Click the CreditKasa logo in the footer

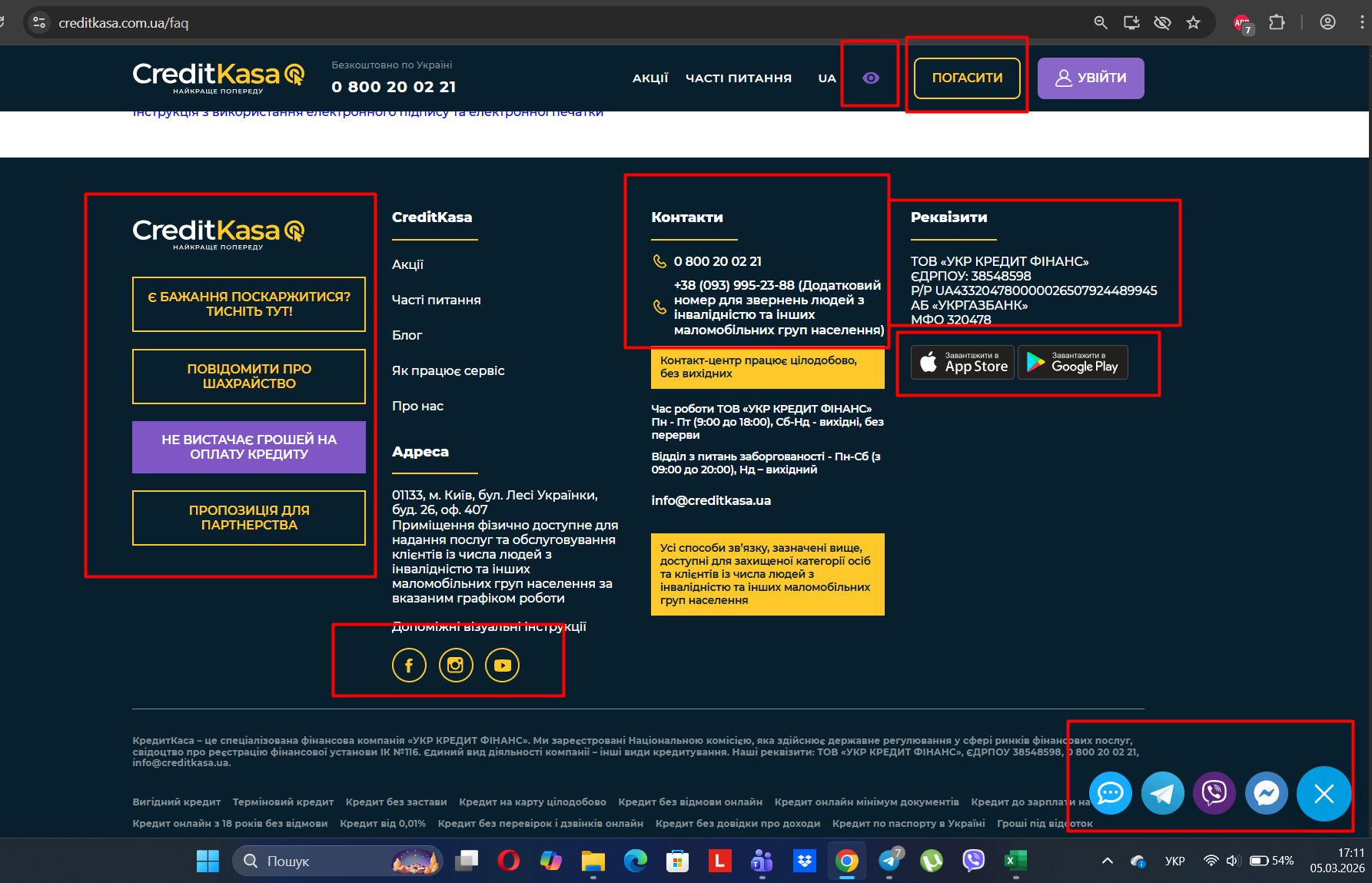pos(218,234)
